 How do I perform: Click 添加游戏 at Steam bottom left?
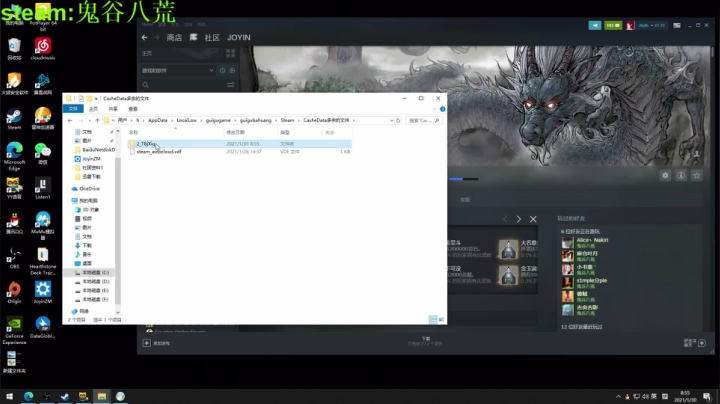pos(156,343)
